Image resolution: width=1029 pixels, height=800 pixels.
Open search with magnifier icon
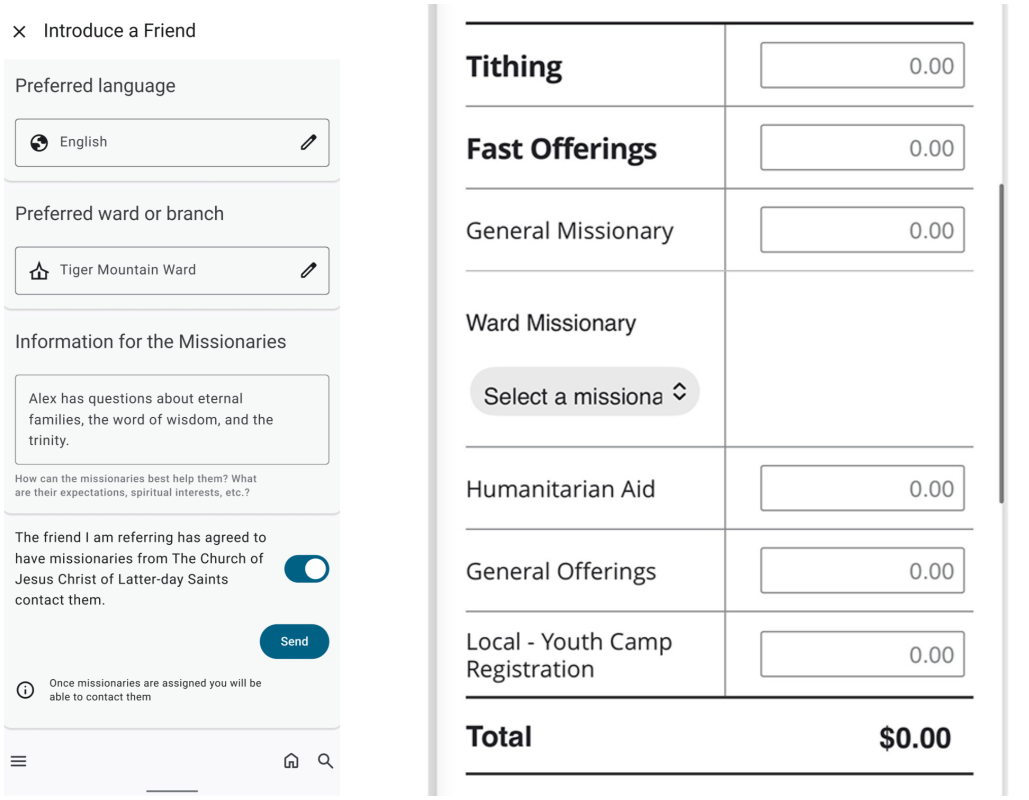point(325,761)
